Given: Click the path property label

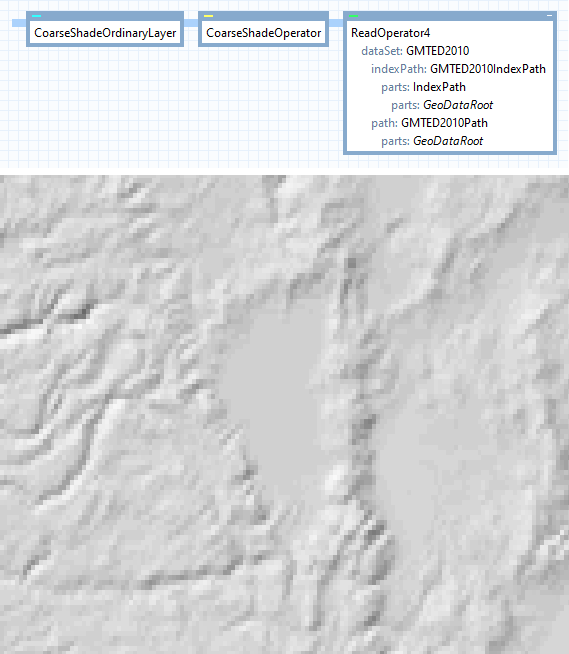Looking at the screenshot, I should (384, 123).
